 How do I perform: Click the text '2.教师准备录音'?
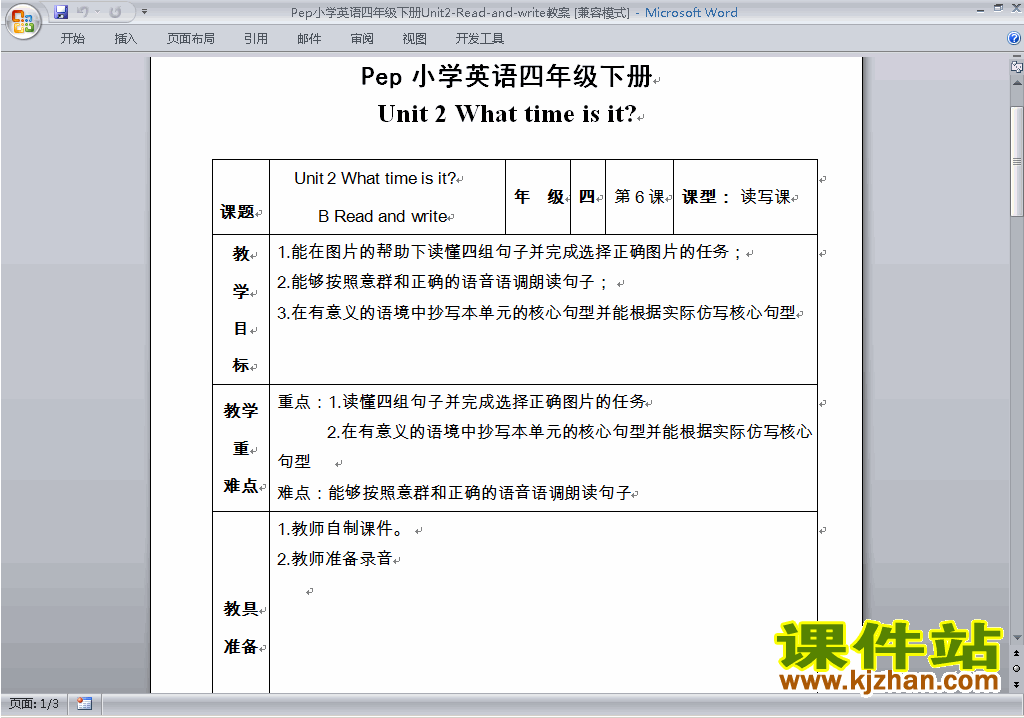[334, 559]
